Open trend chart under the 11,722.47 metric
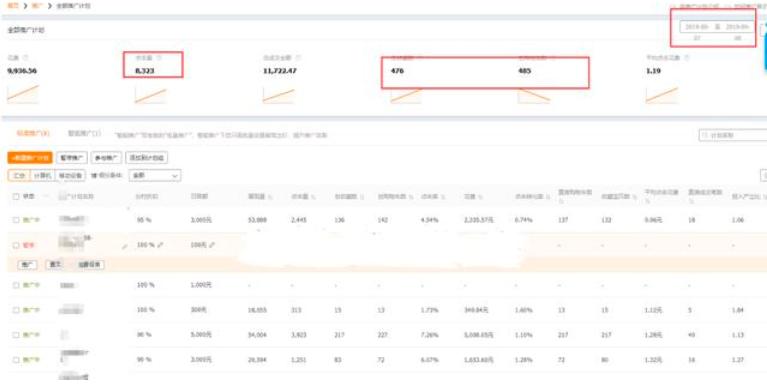 (x=279, y=95)
